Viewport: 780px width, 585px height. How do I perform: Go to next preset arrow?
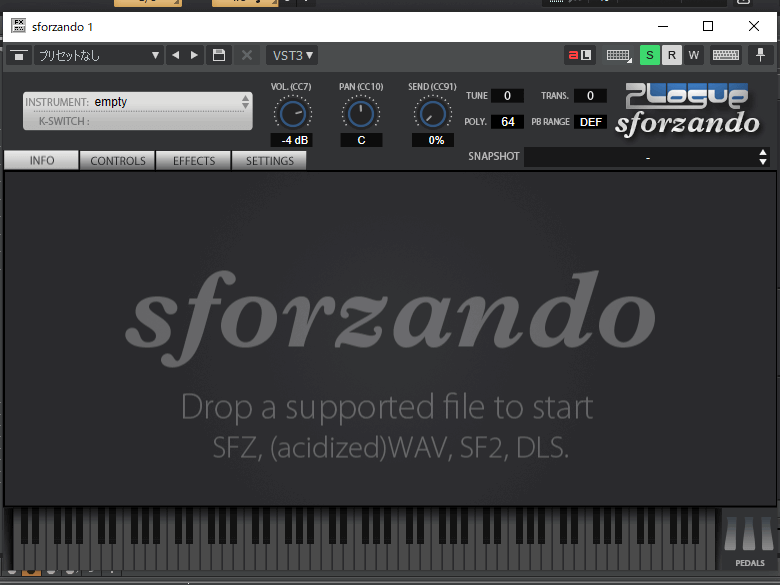coord(195,55)
